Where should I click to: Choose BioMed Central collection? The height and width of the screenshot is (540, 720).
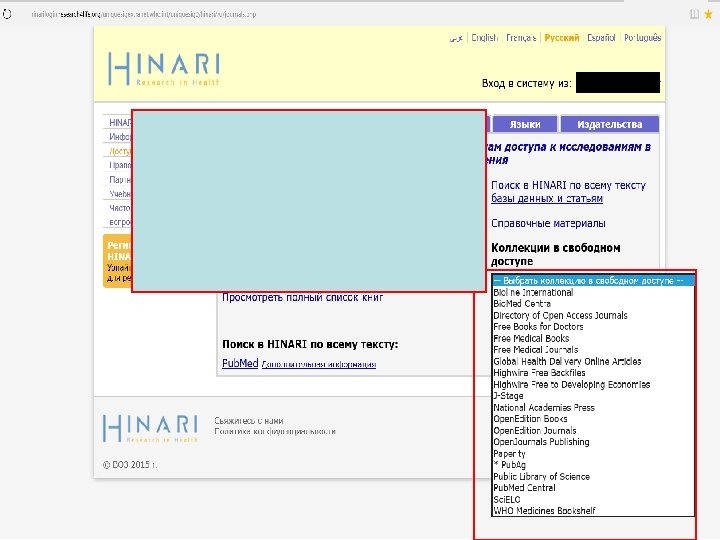click(593, 304)
